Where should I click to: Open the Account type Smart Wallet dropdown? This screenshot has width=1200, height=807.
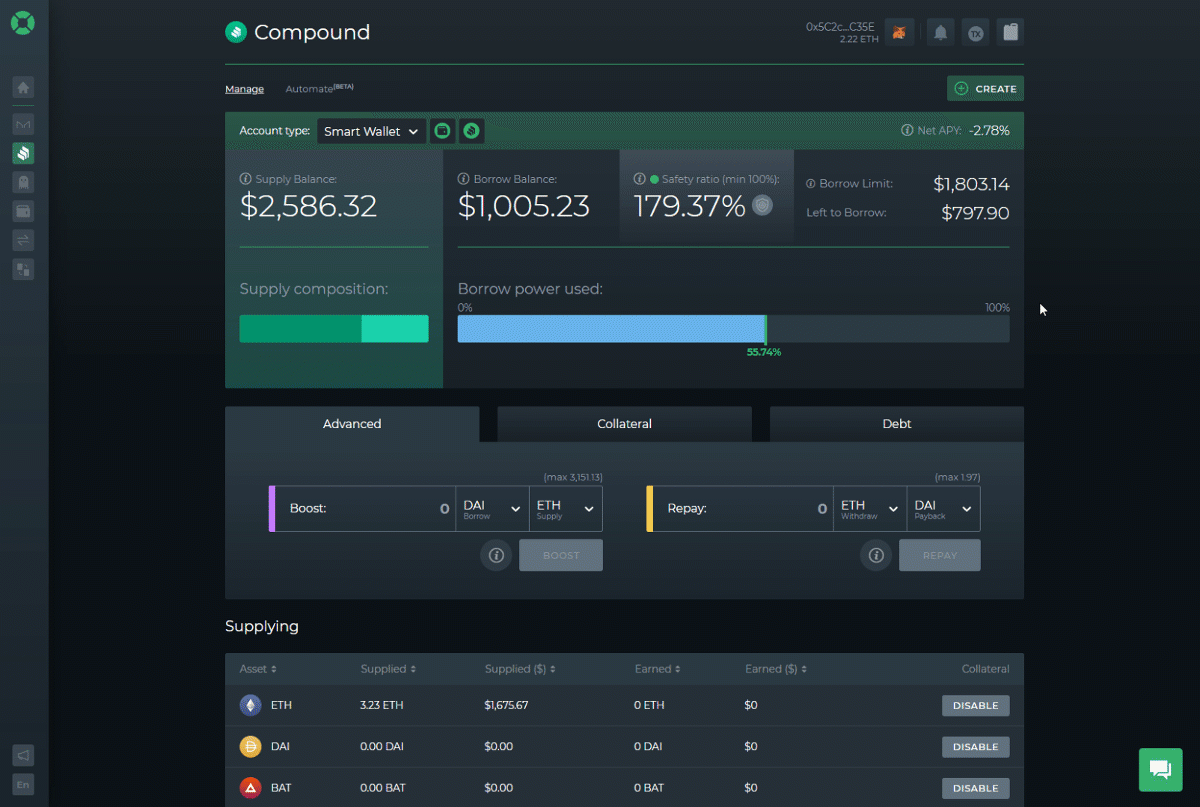(371, 131)
